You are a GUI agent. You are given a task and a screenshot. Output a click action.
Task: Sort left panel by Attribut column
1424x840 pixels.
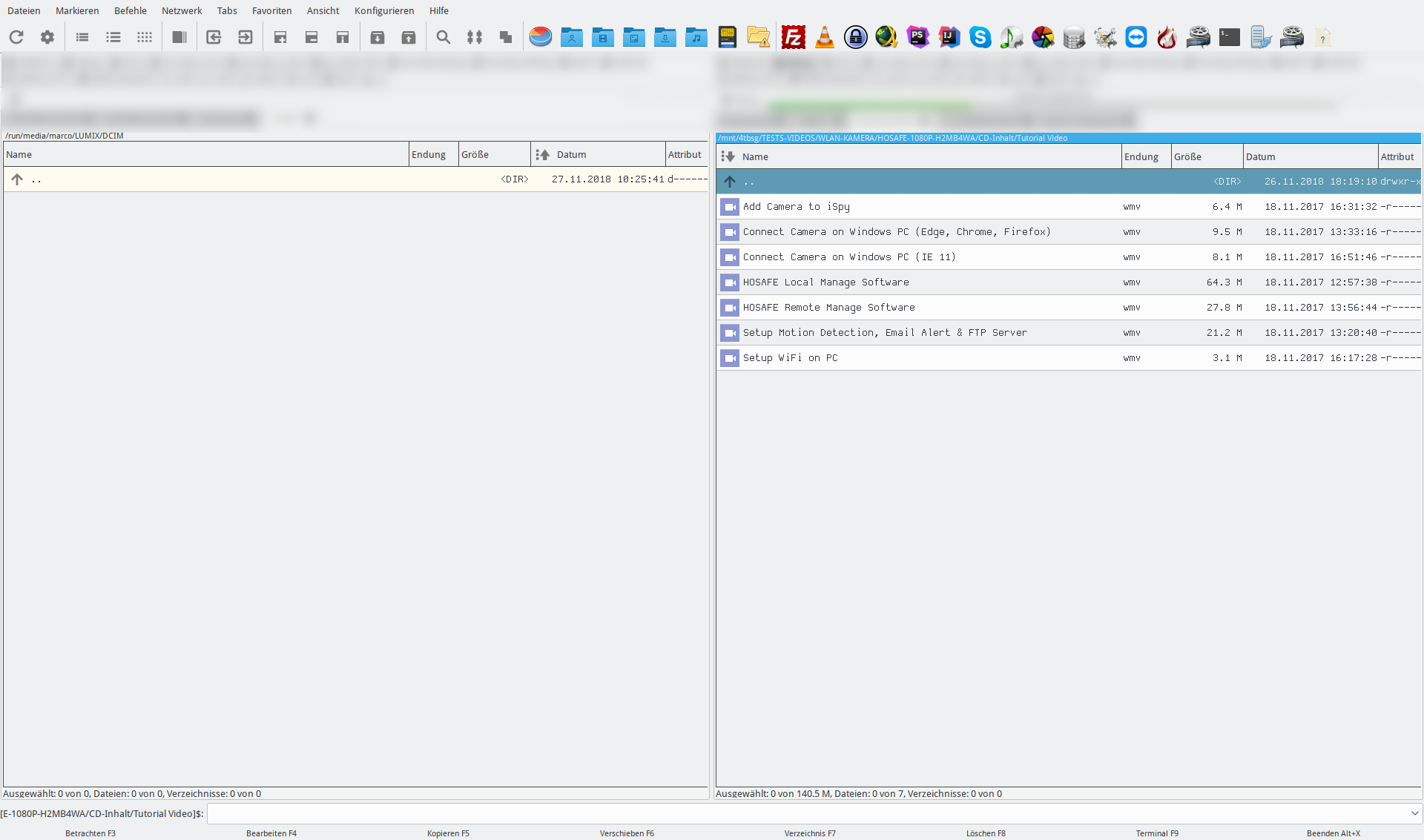coord(687,154)
